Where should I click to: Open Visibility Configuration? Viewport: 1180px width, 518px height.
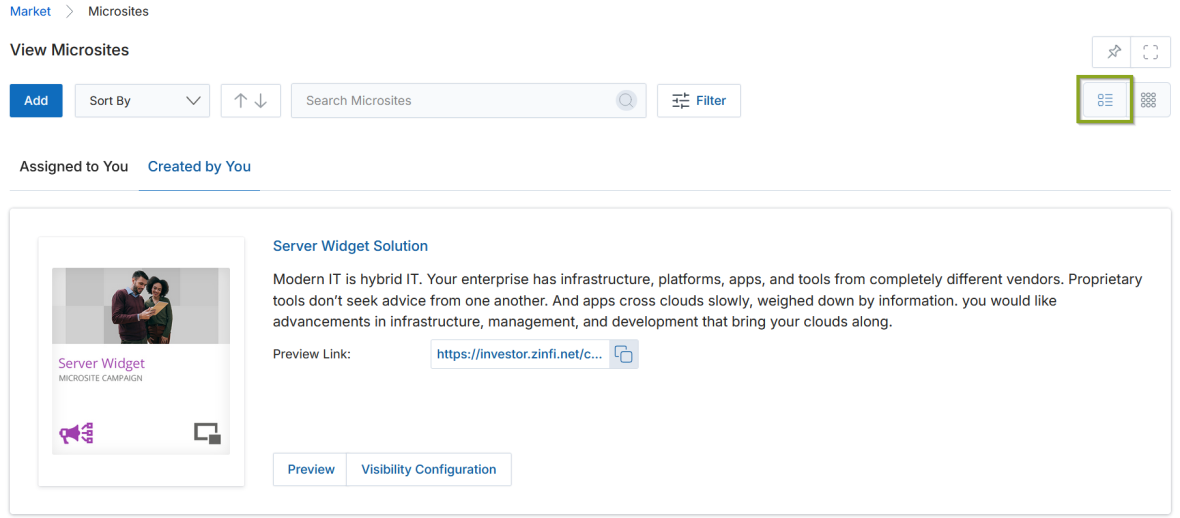[429, 469]
